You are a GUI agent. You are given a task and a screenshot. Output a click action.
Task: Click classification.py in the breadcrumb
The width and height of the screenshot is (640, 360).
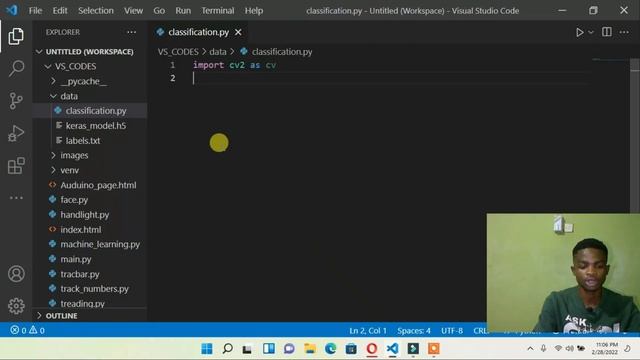click(282, 52)
